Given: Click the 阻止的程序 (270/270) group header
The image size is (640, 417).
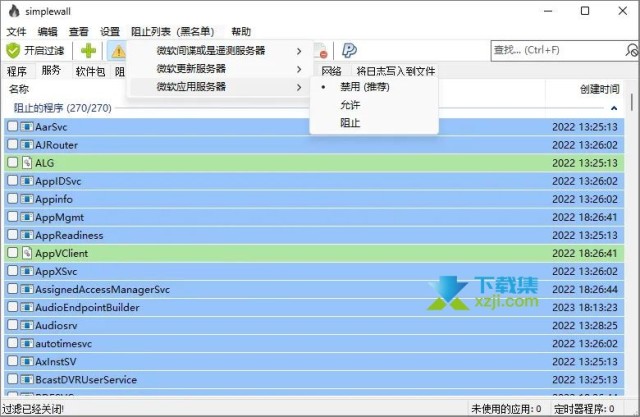Looking at the screenshot, I should click(x=62, y=108).
